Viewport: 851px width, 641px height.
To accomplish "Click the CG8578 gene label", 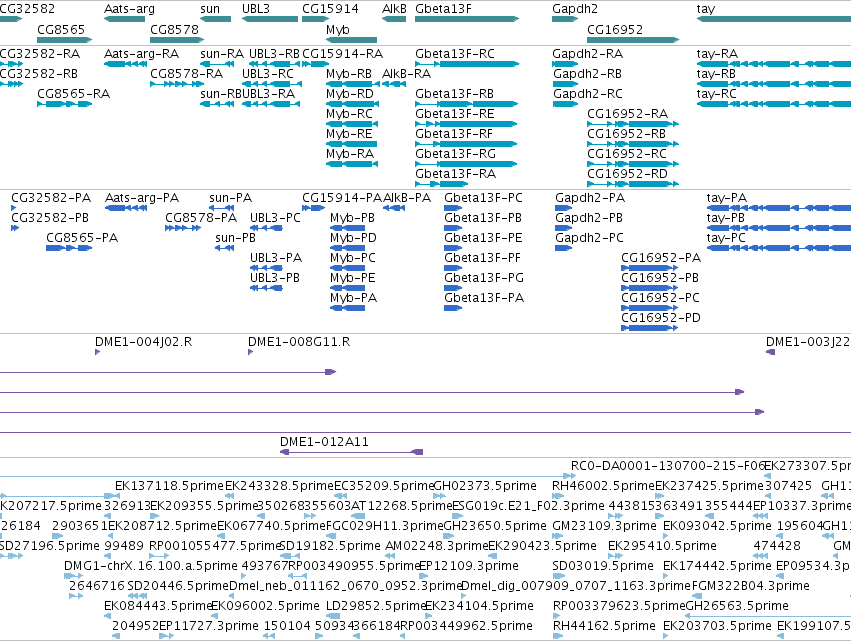I will [174, 29].
